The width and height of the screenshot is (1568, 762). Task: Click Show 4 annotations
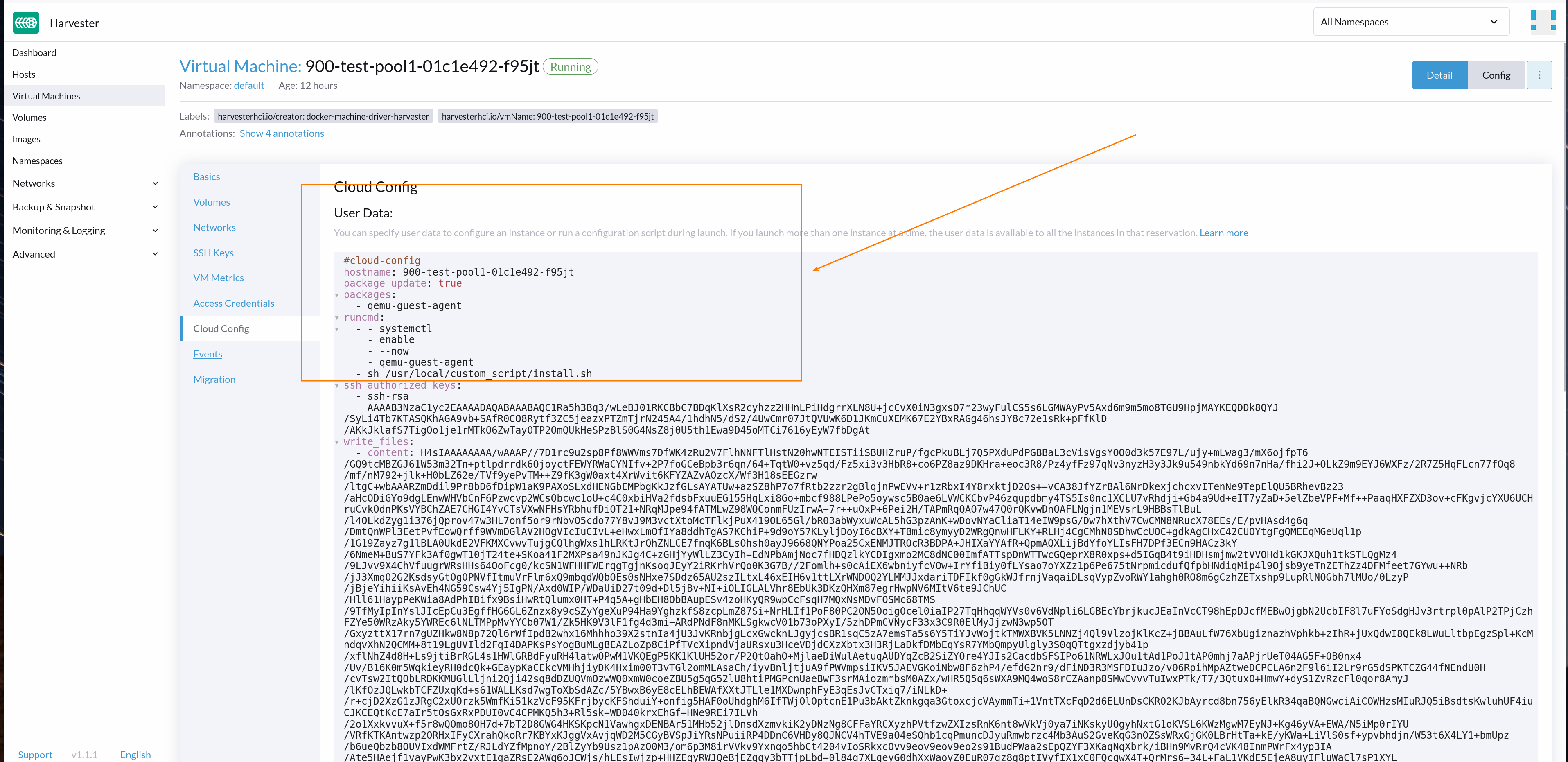point(281,133)
